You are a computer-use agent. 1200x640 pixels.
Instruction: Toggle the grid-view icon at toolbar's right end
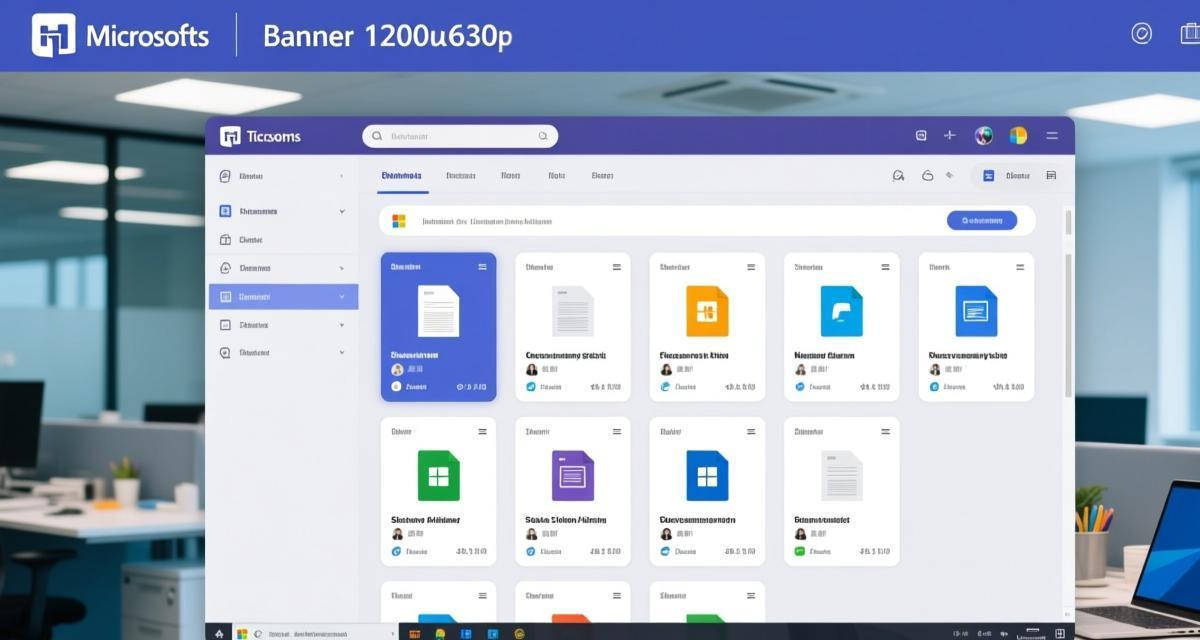tap(1051, 175)
